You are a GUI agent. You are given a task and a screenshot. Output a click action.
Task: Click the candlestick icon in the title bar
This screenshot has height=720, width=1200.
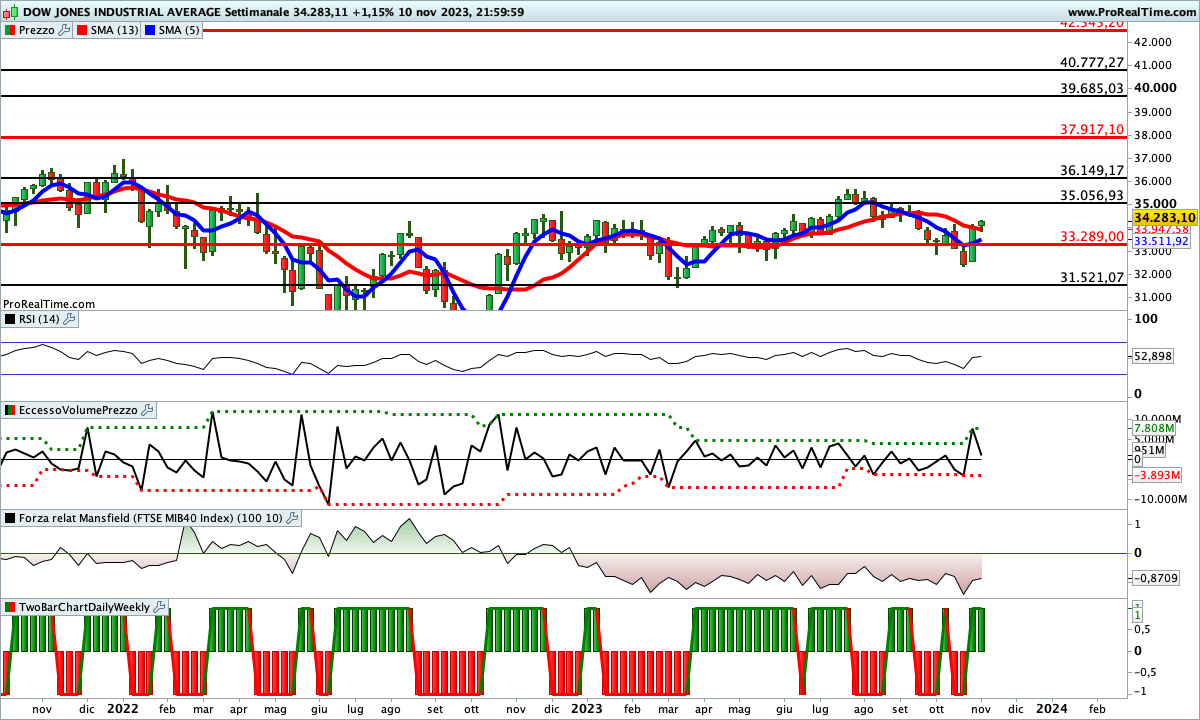(x=8, y=10)
